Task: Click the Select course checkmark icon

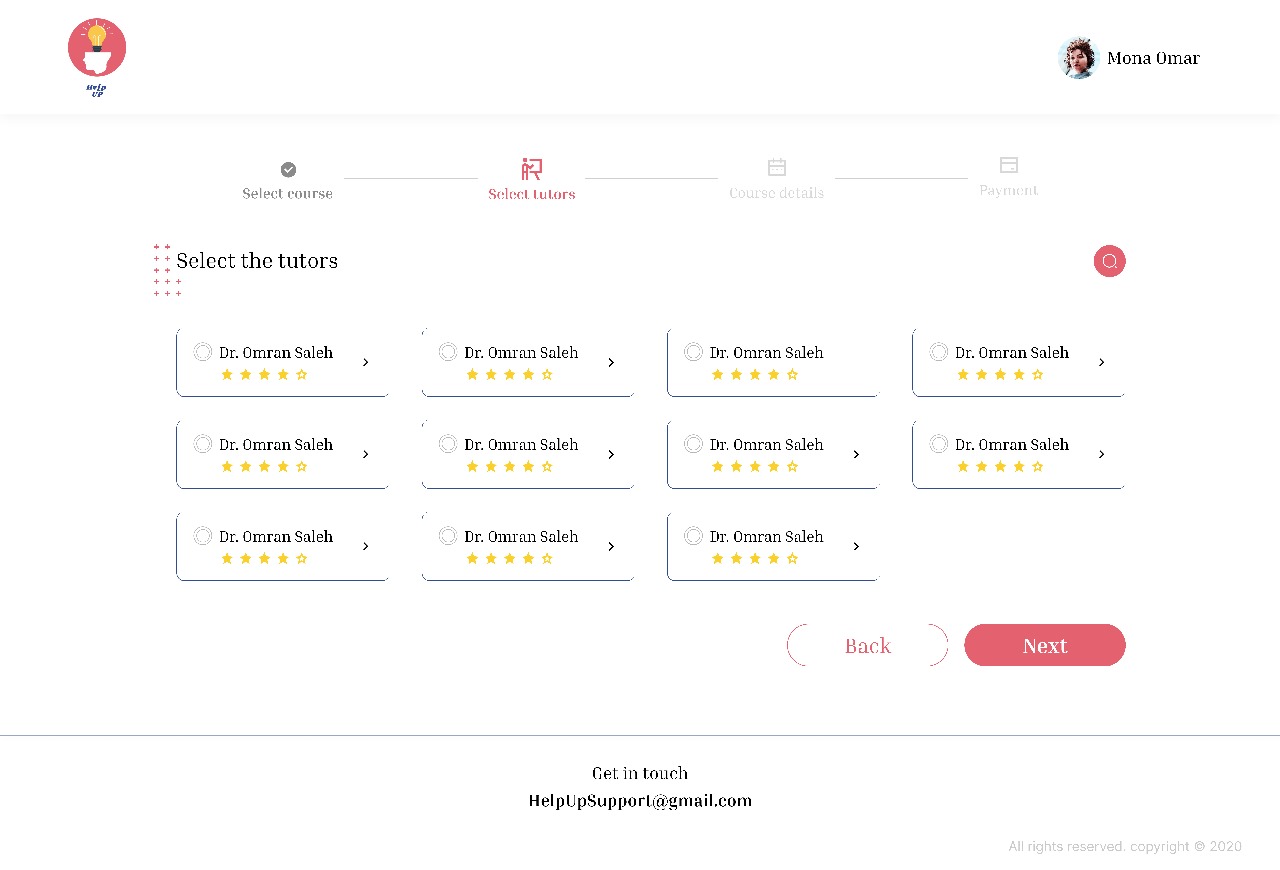Action: click(x=288, y=169)
